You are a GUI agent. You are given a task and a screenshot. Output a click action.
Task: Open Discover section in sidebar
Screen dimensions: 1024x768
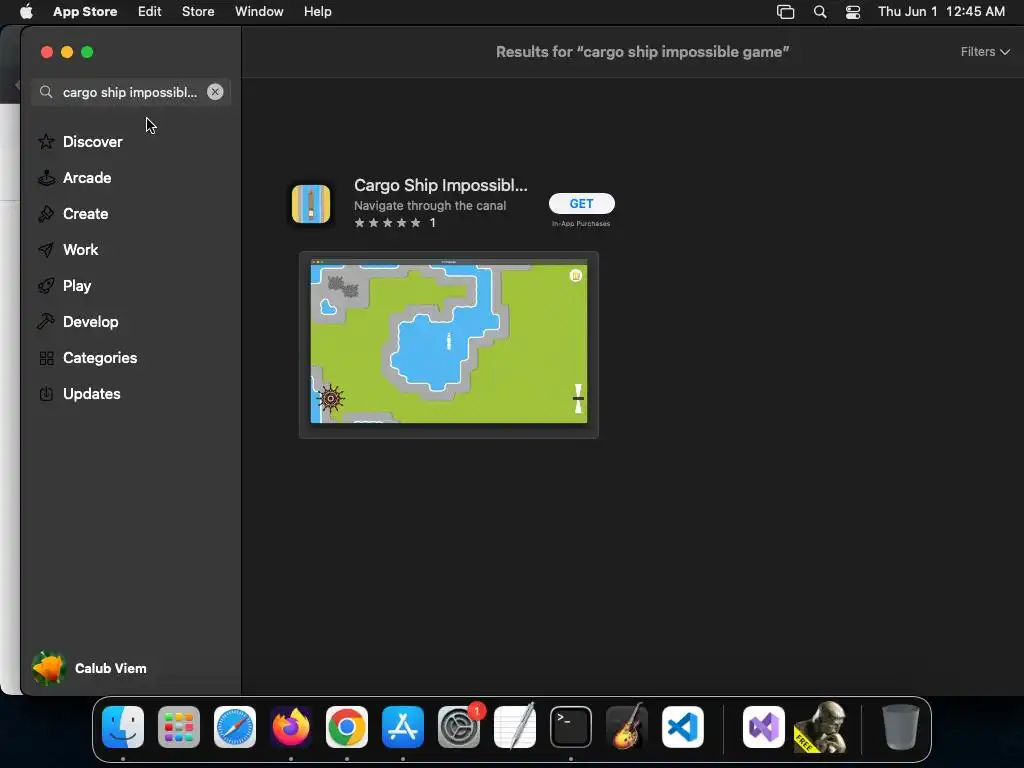92,142
